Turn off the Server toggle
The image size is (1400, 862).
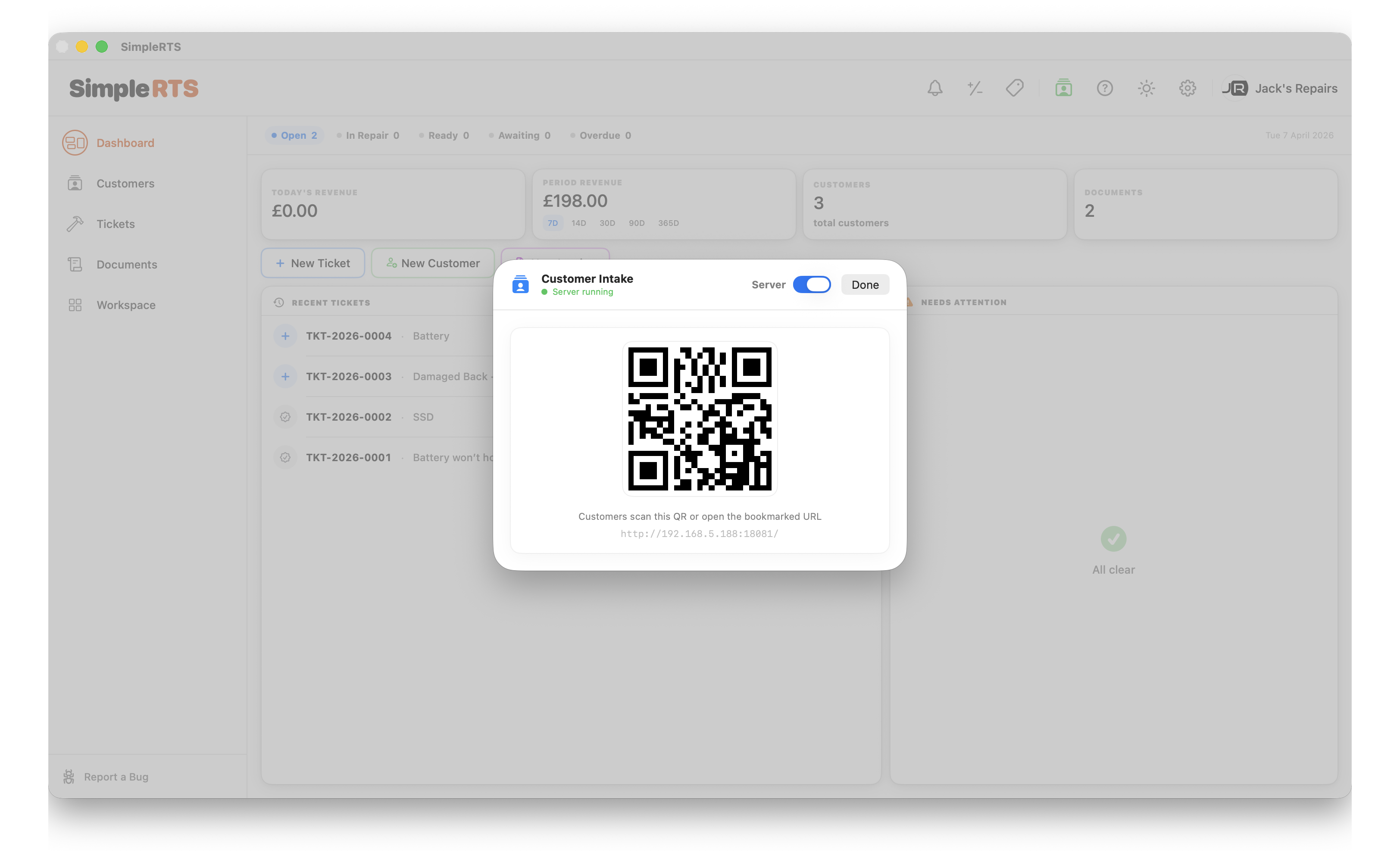pos(812,284)
